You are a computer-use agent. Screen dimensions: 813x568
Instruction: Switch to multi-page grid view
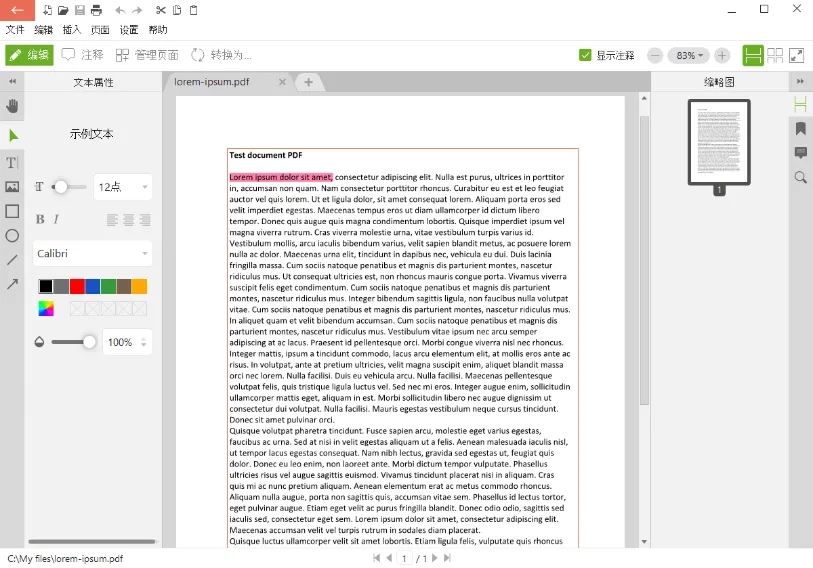[x=775, y=55]
